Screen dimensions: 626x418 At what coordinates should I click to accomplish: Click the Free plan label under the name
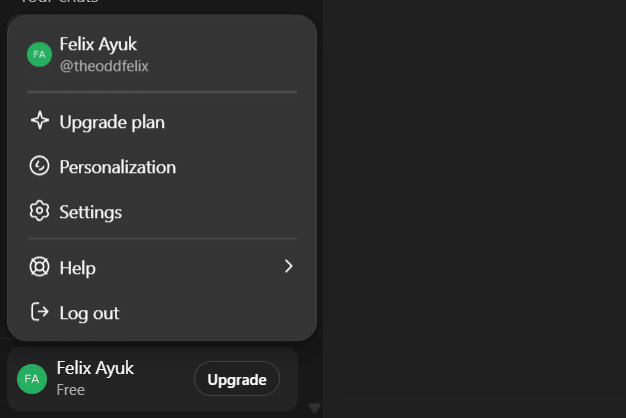coord(71,389)
